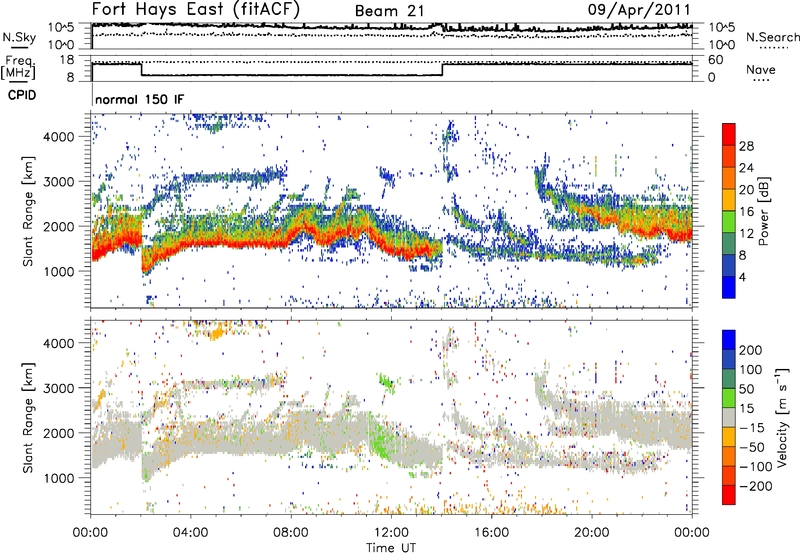Click the '08:00' time axis tick label
The image size is (800, 554).
(x=291, y=533)
